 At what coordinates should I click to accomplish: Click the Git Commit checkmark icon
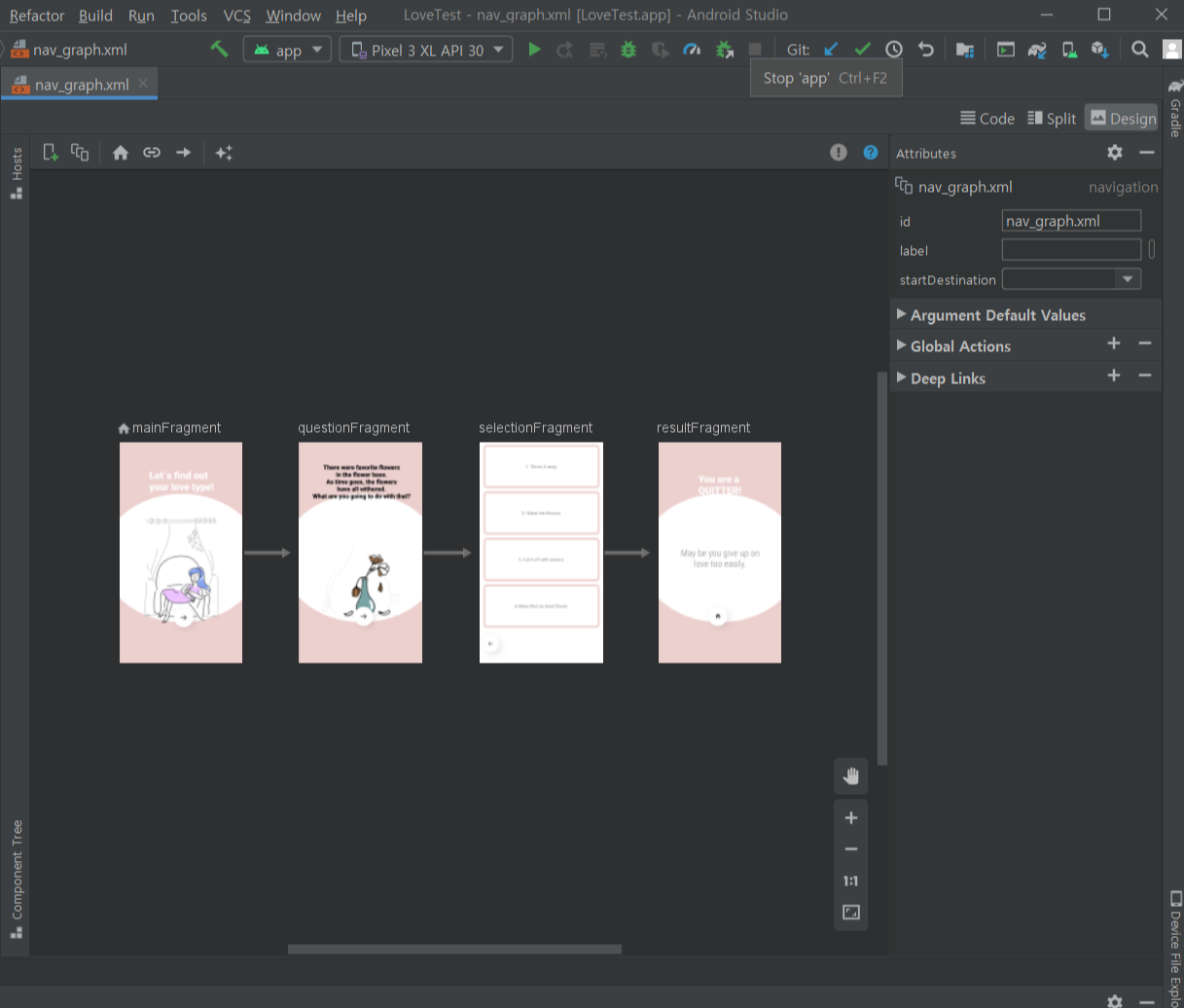[x=862, y=49]
